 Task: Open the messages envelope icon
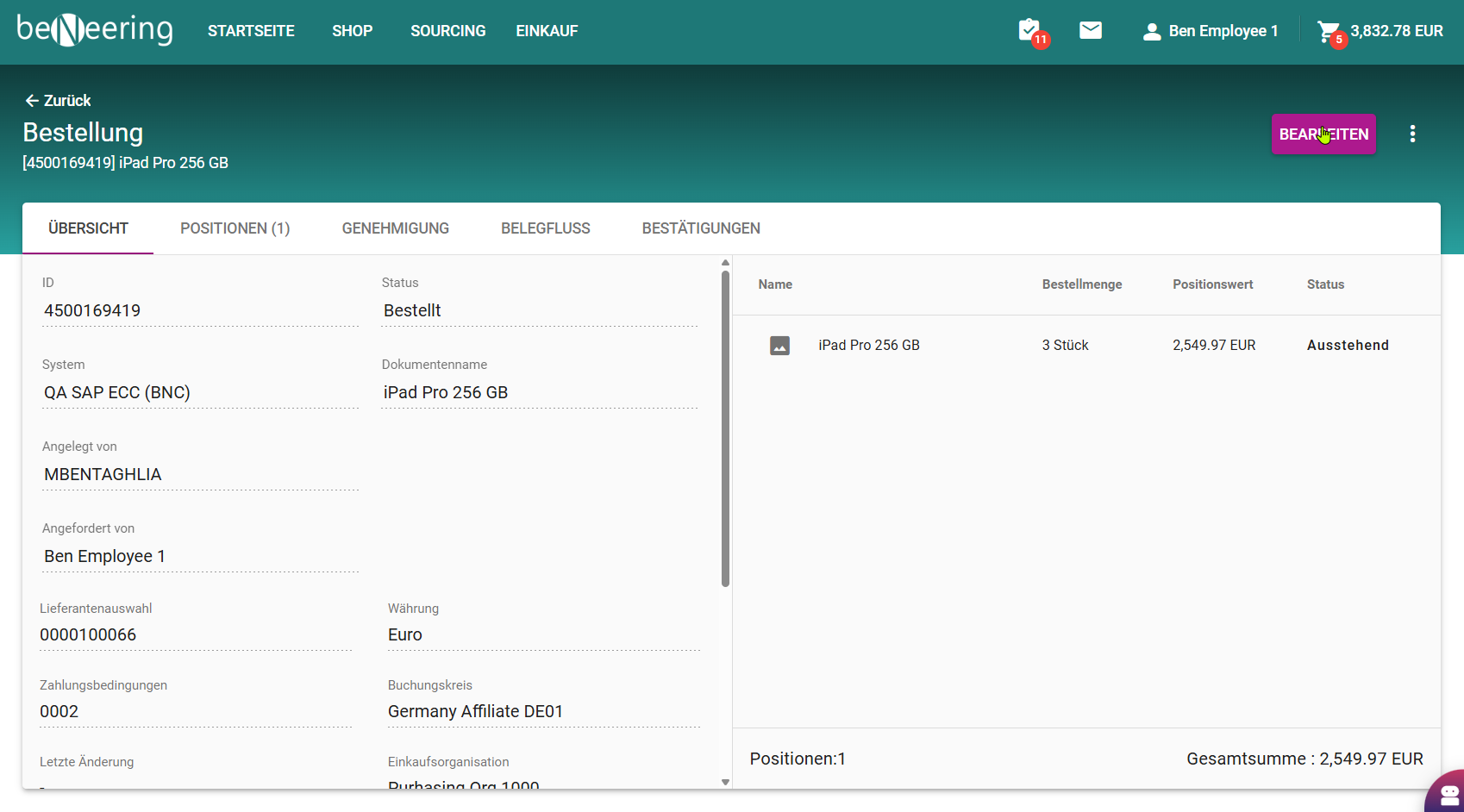pyautogui.click(x=1091, y=31)
